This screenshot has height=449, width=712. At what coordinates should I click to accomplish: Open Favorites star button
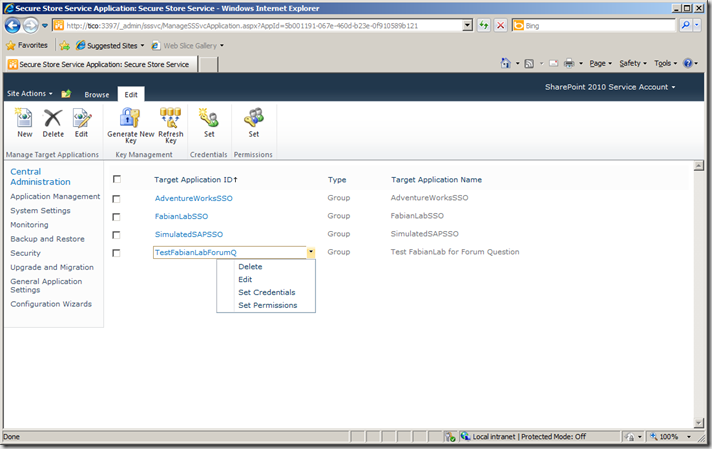tap(27, 45)
